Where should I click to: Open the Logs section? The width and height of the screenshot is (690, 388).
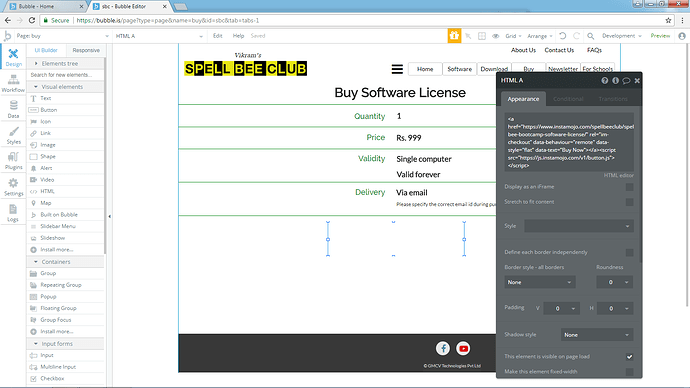[13, 213]
